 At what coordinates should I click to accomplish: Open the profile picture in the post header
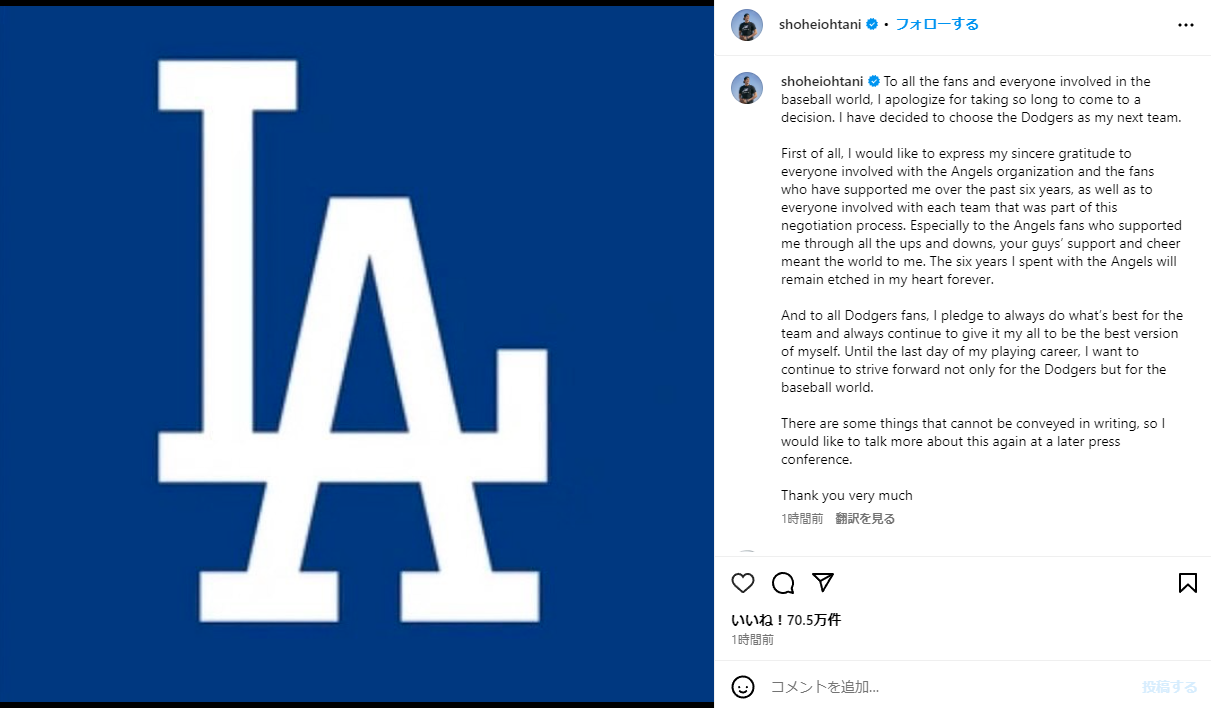[x=747, y=25]
